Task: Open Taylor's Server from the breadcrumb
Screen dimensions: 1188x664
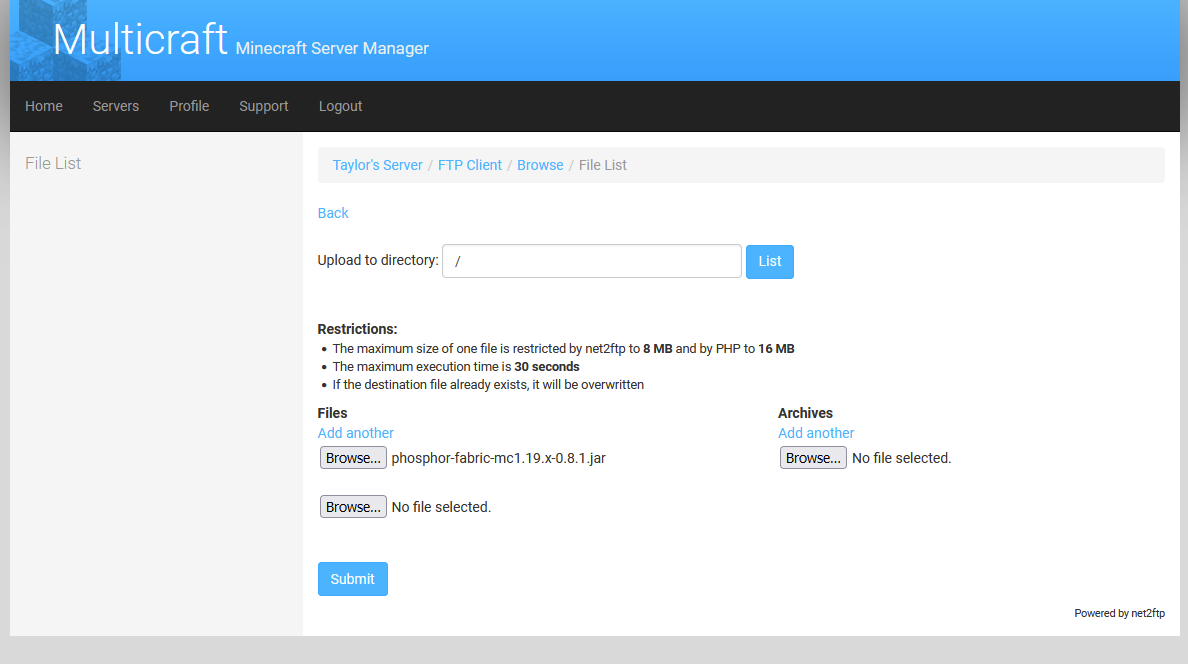Action: (377, 164)
